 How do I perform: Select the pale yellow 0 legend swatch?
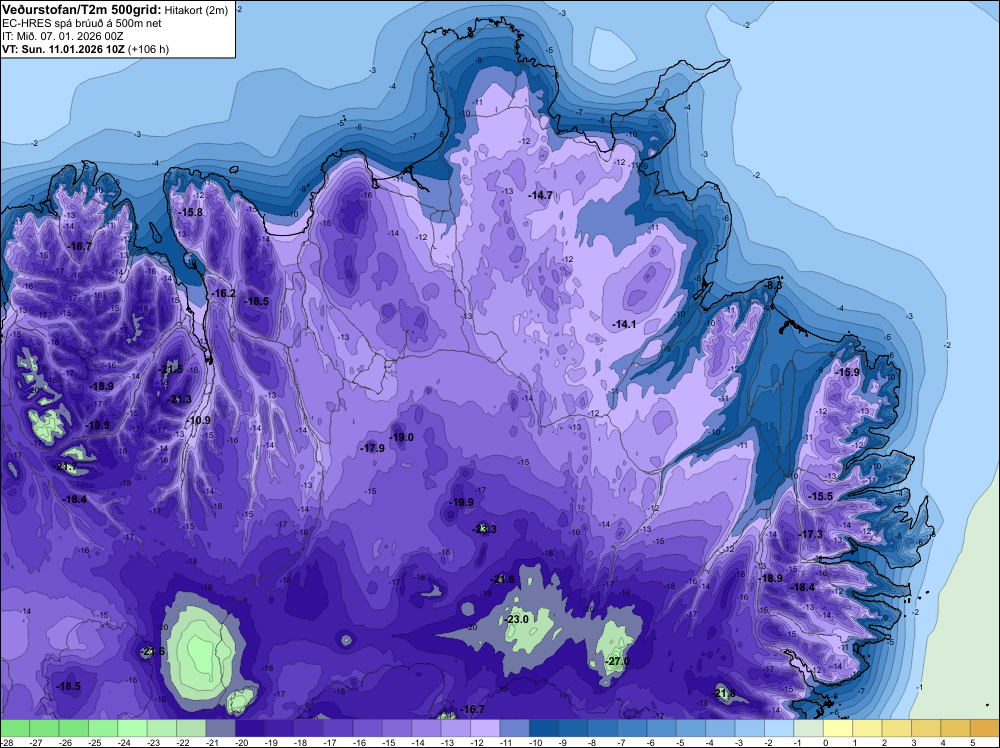pos(838,729)
